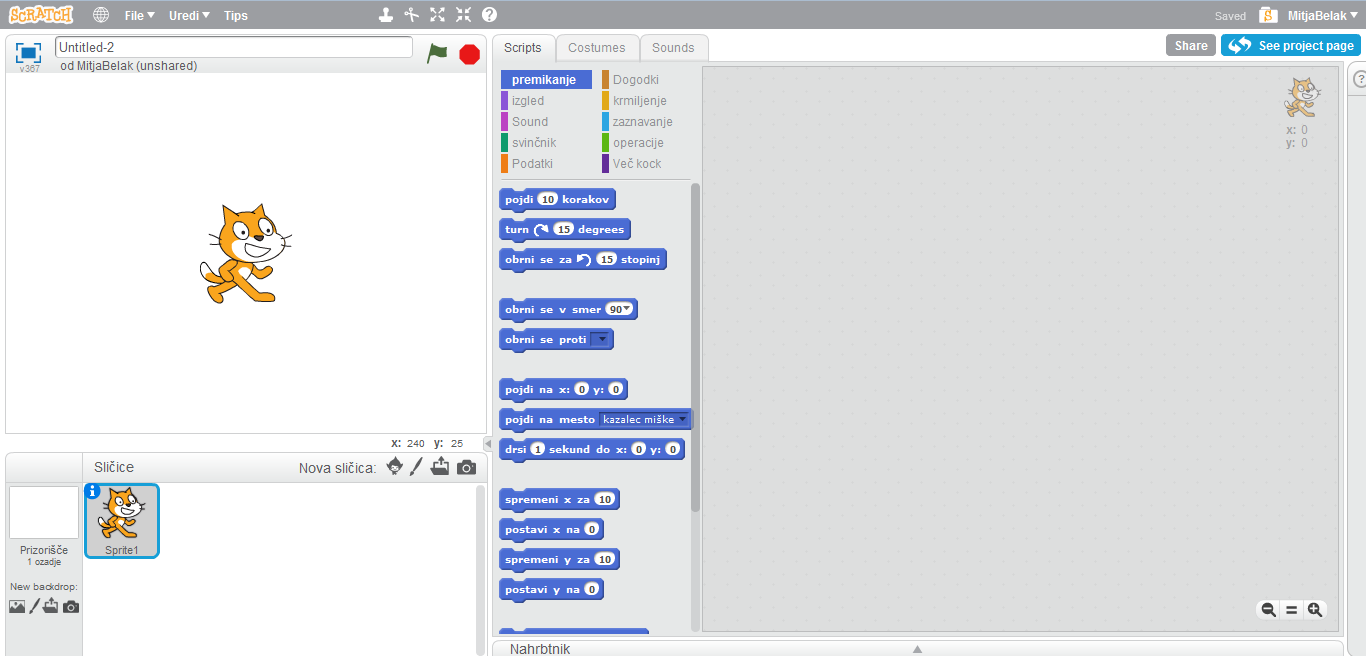Select the Dogodki block category
The image size is (1366, 656).
pos(635,80)
